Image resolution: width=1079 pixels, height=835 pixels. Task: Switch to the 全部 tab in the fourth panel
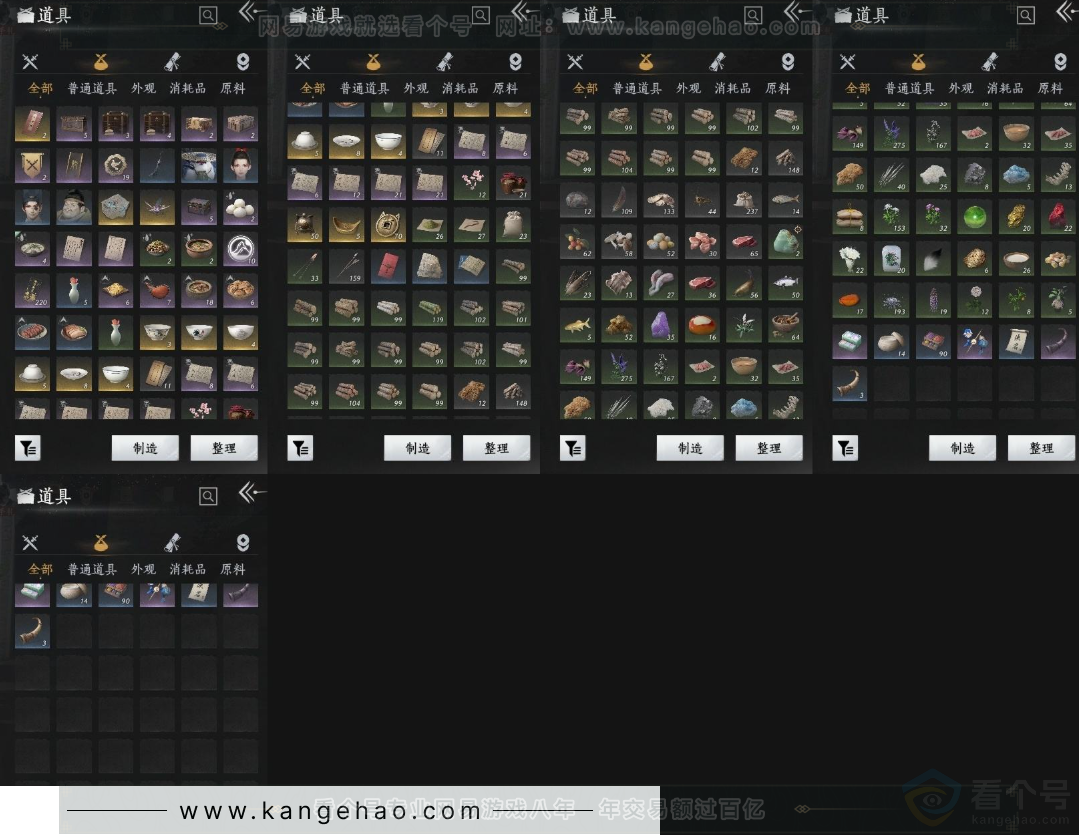point(857,88)
